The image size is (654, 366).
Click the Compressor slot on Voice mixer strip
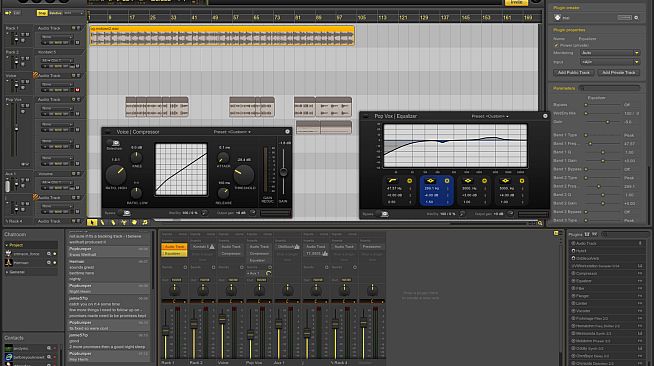coord(231,253)
